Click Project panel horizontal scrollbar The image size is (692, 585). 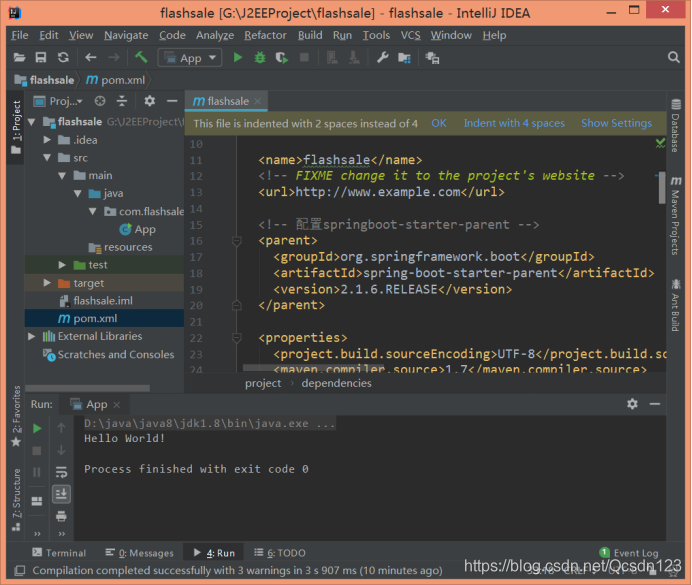tap(87, 388)
